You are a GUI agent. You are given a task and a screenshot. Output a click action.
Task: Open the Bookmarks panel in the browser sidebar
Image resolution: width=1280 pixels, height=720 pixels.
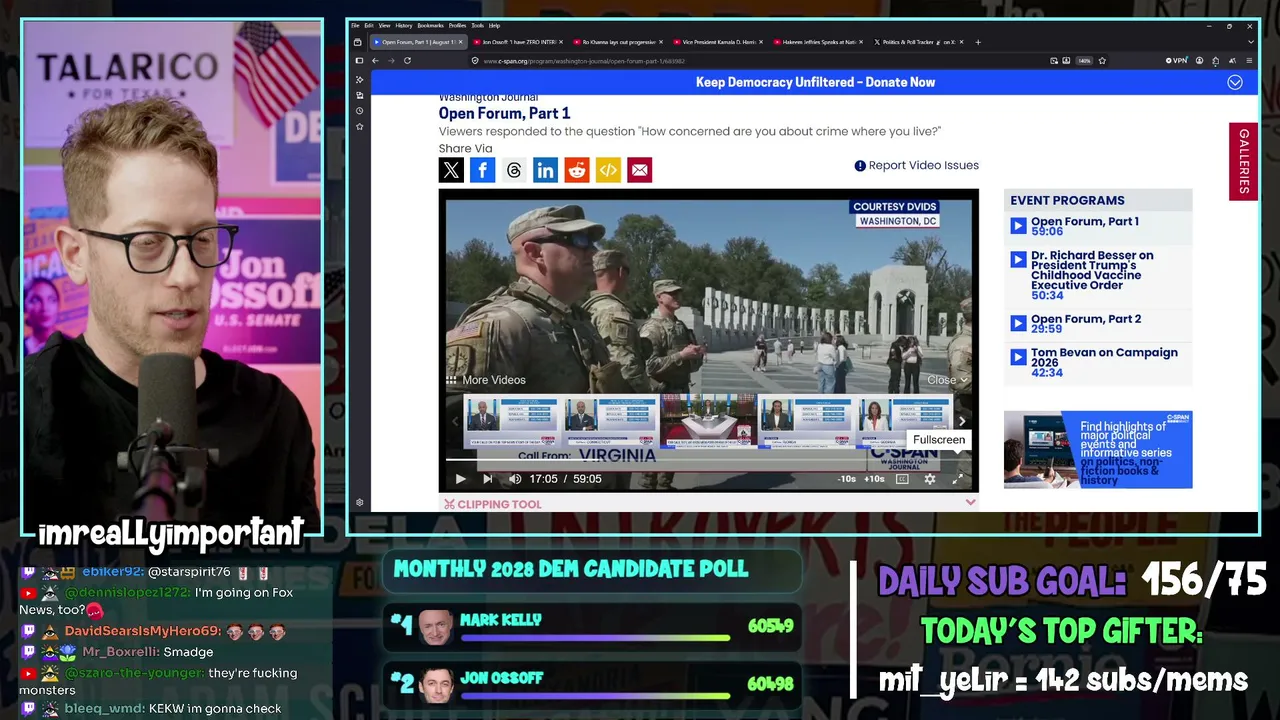(359, 126)
